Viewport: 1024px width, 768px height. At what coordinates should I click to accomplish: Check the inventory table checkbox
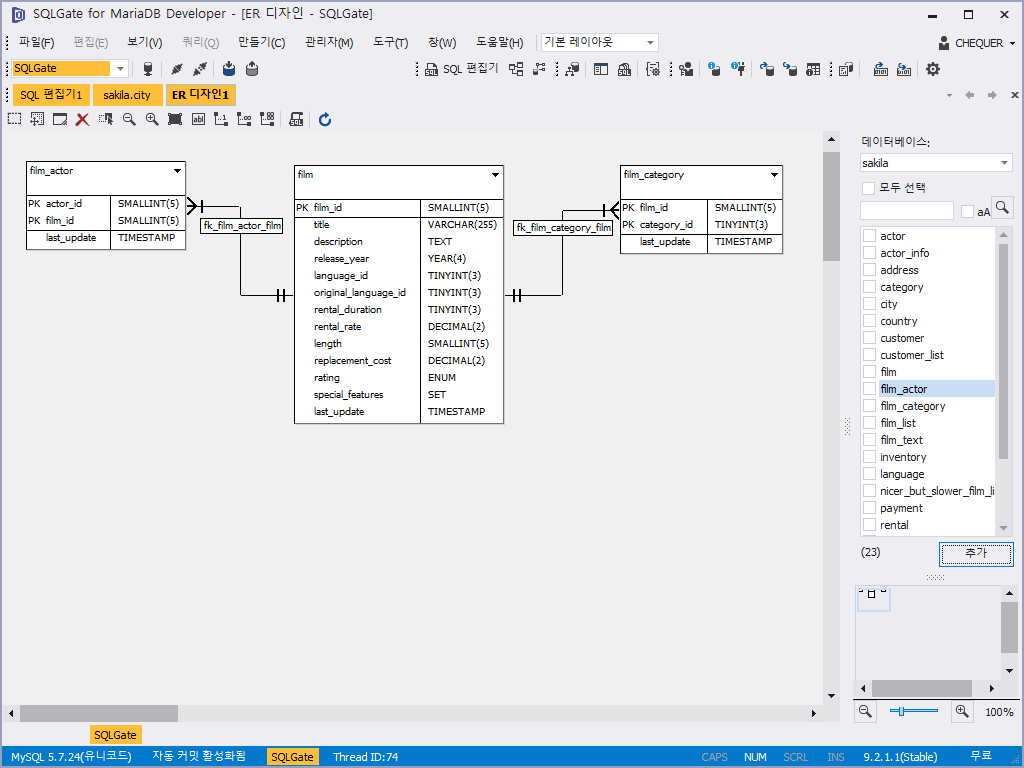click(x=869, y=456)
